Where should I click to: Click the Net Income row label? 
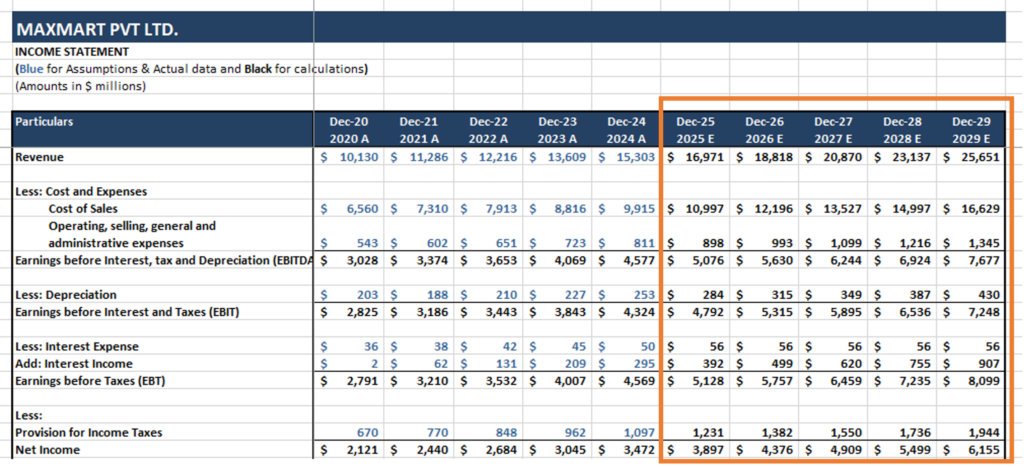click(47, 449)
